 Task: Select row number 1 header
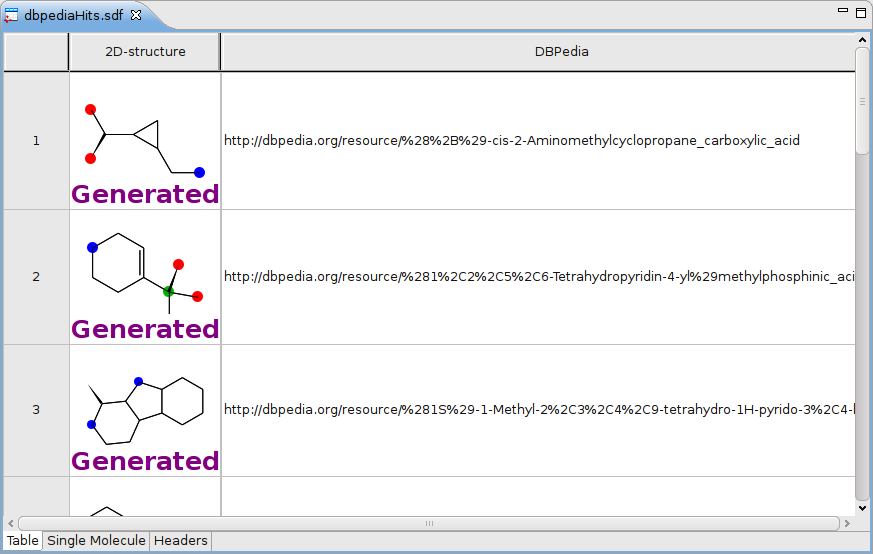(x=36, y=141)
